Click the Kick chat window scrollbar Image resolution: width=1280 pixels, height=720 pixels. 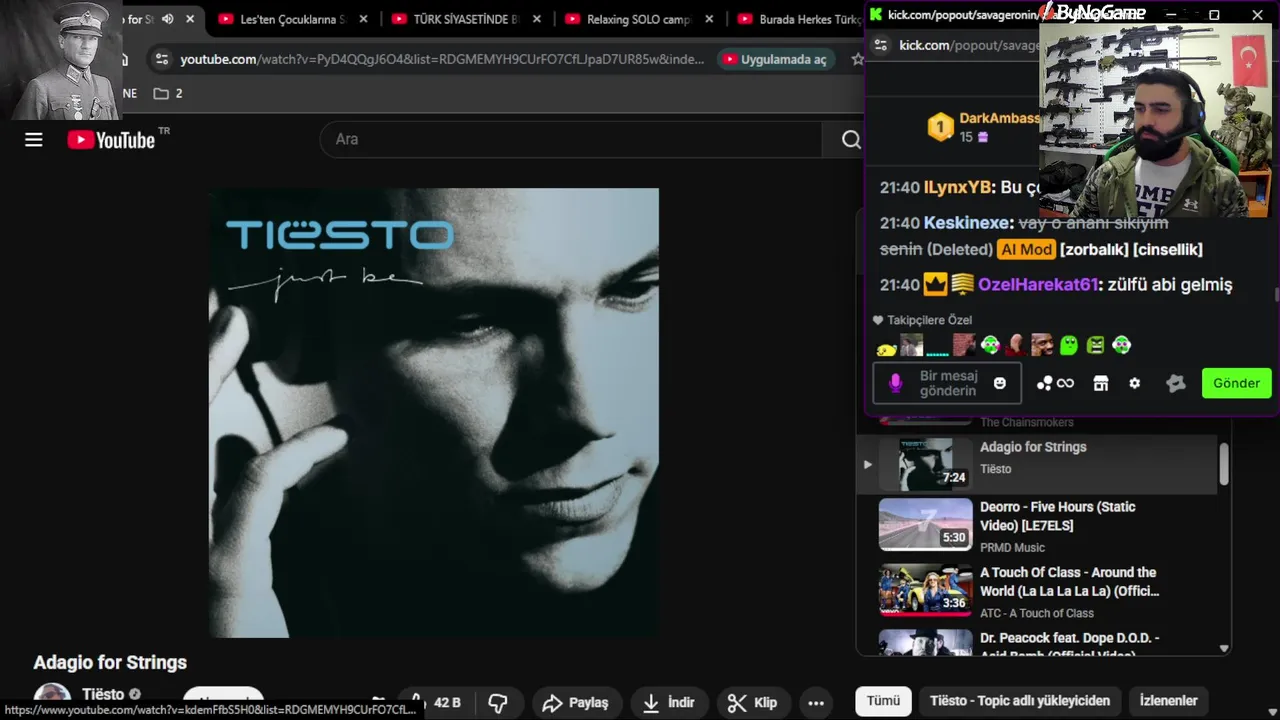[x=1275, y=294]
